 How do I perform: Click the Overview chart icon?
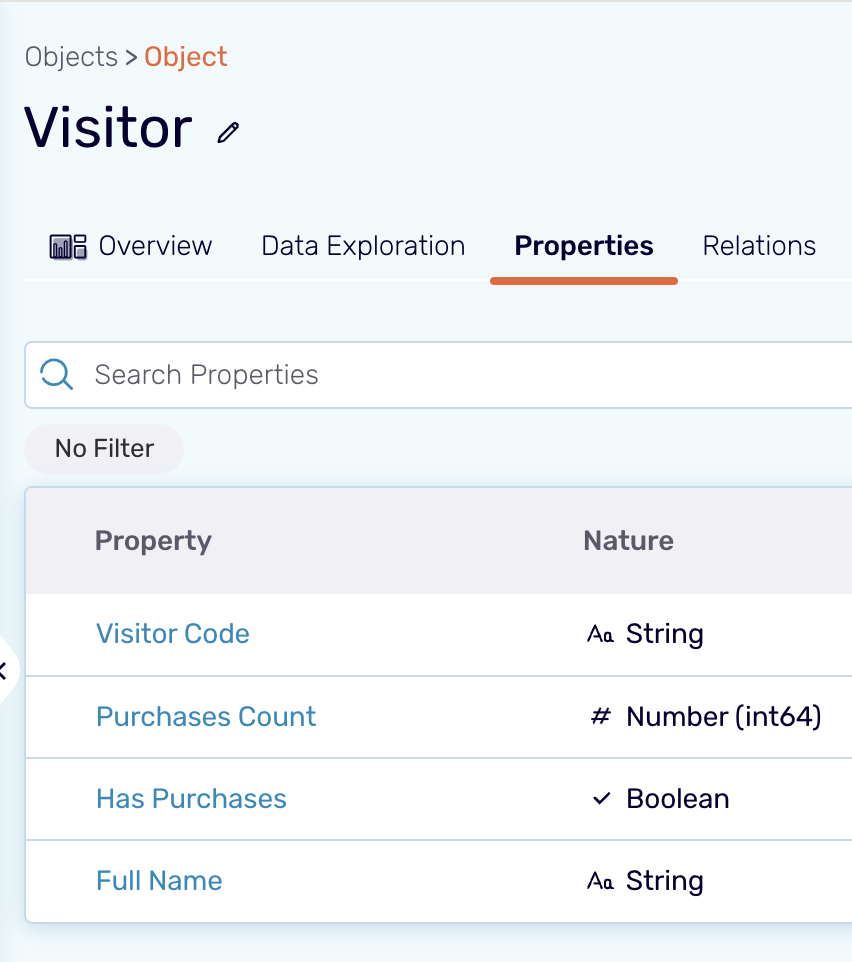point(68,247)
